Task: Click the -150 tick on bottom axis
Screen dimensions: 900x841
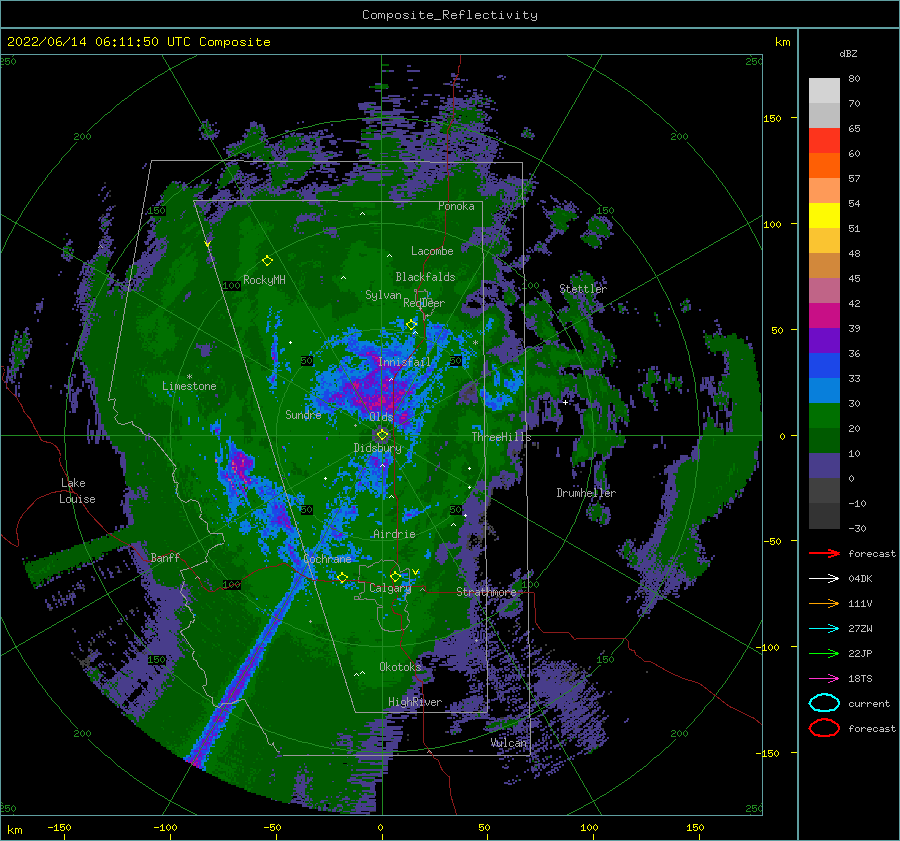Action: [x=59, y=827]
